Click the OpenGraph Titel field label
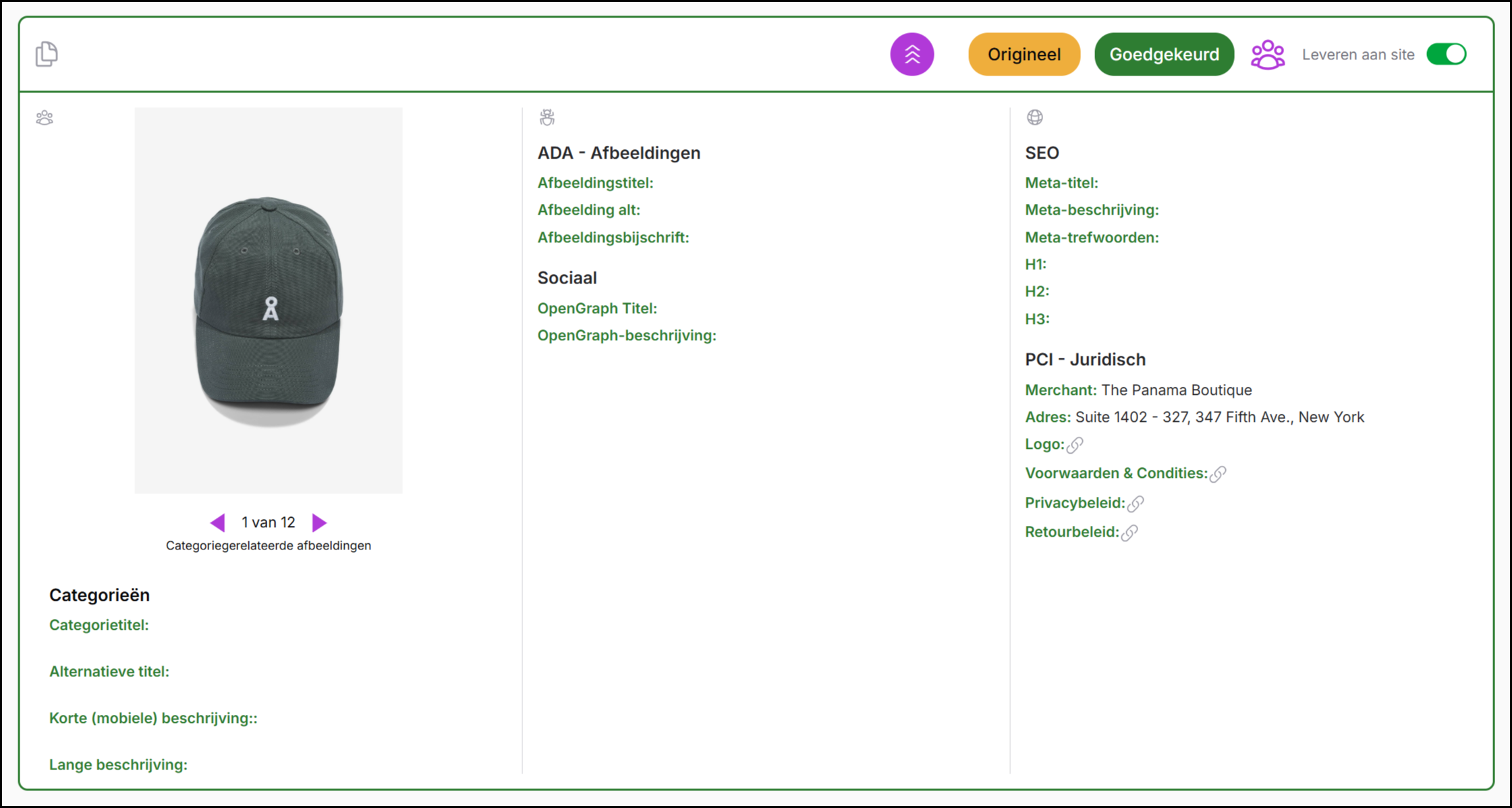Viewport: 1512px width, 808px height. (x=596, y=308)
